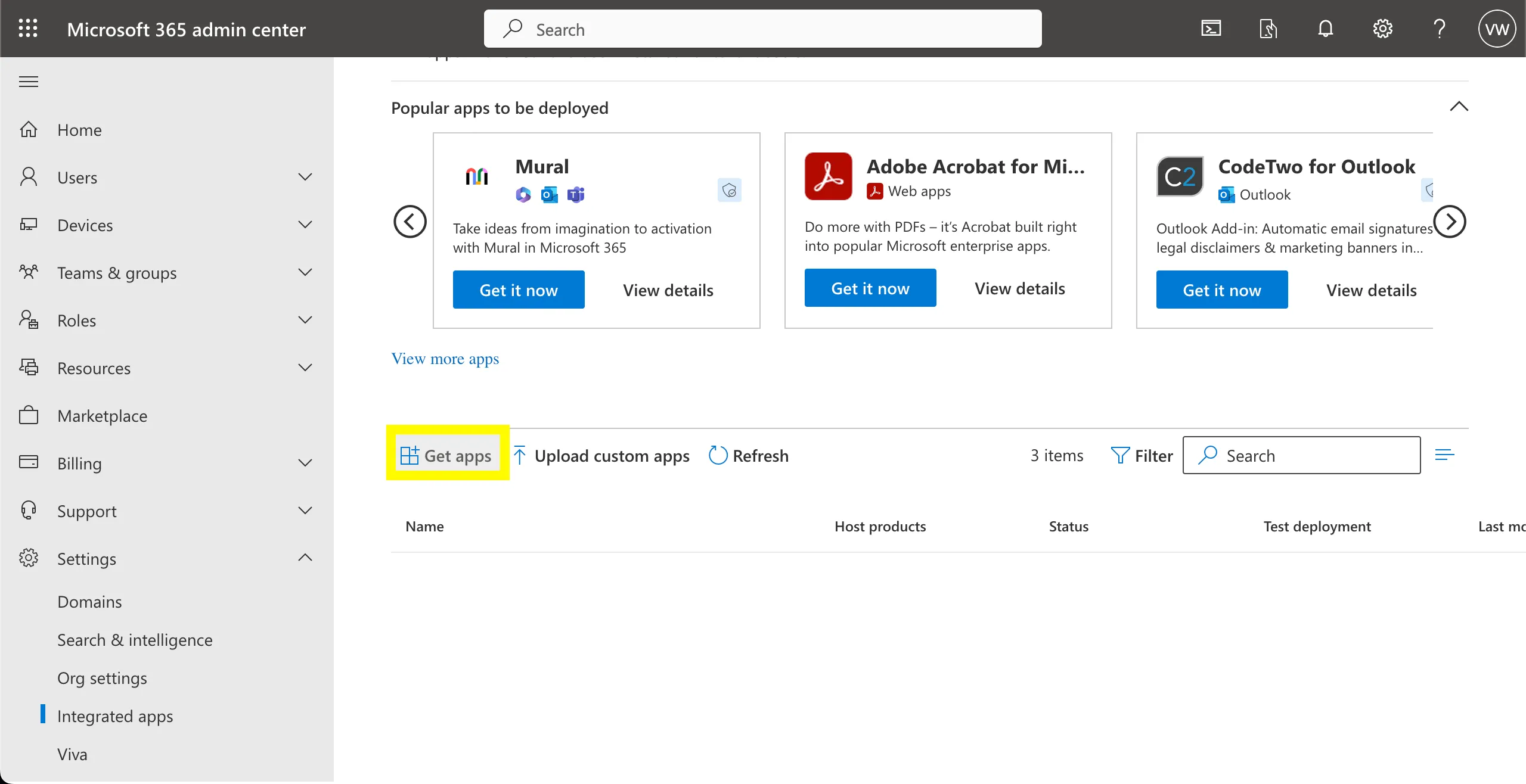Go to next popular apps with the right arrow
Screen dimensions: 1526x784
[1450, 222]
